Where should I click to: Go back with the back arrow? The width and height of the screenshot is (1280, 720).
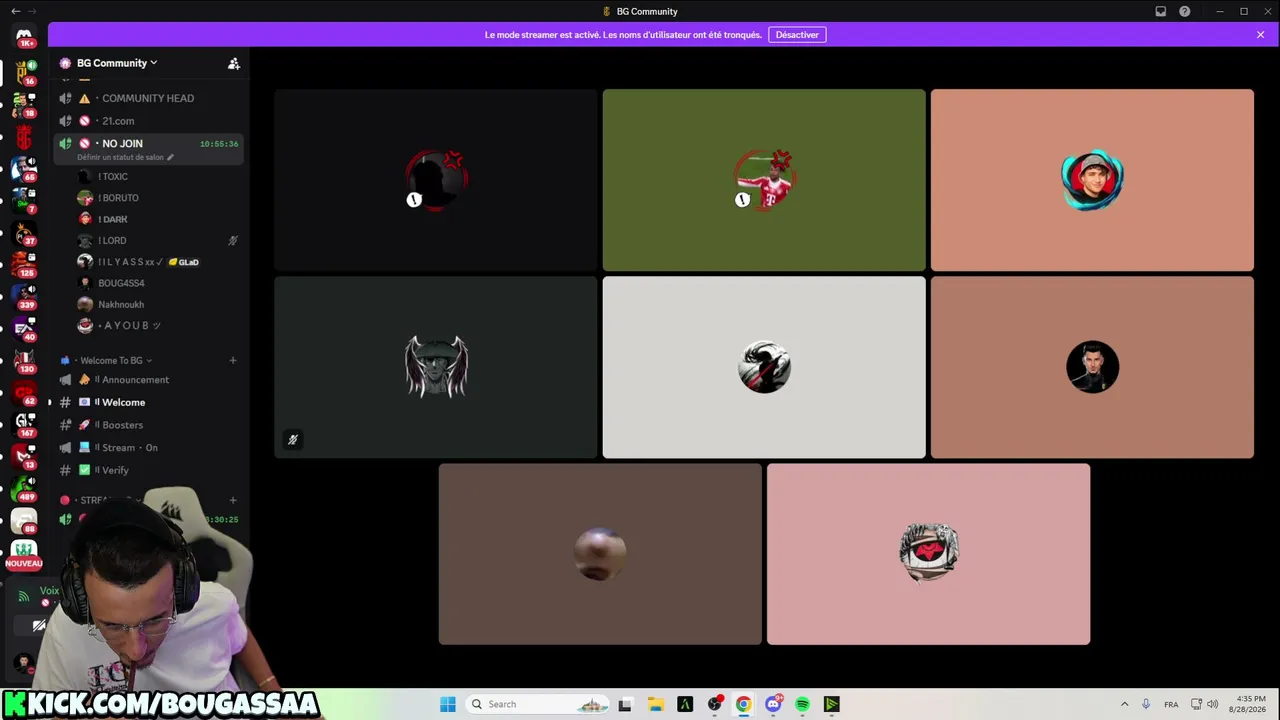coord(15,11)
